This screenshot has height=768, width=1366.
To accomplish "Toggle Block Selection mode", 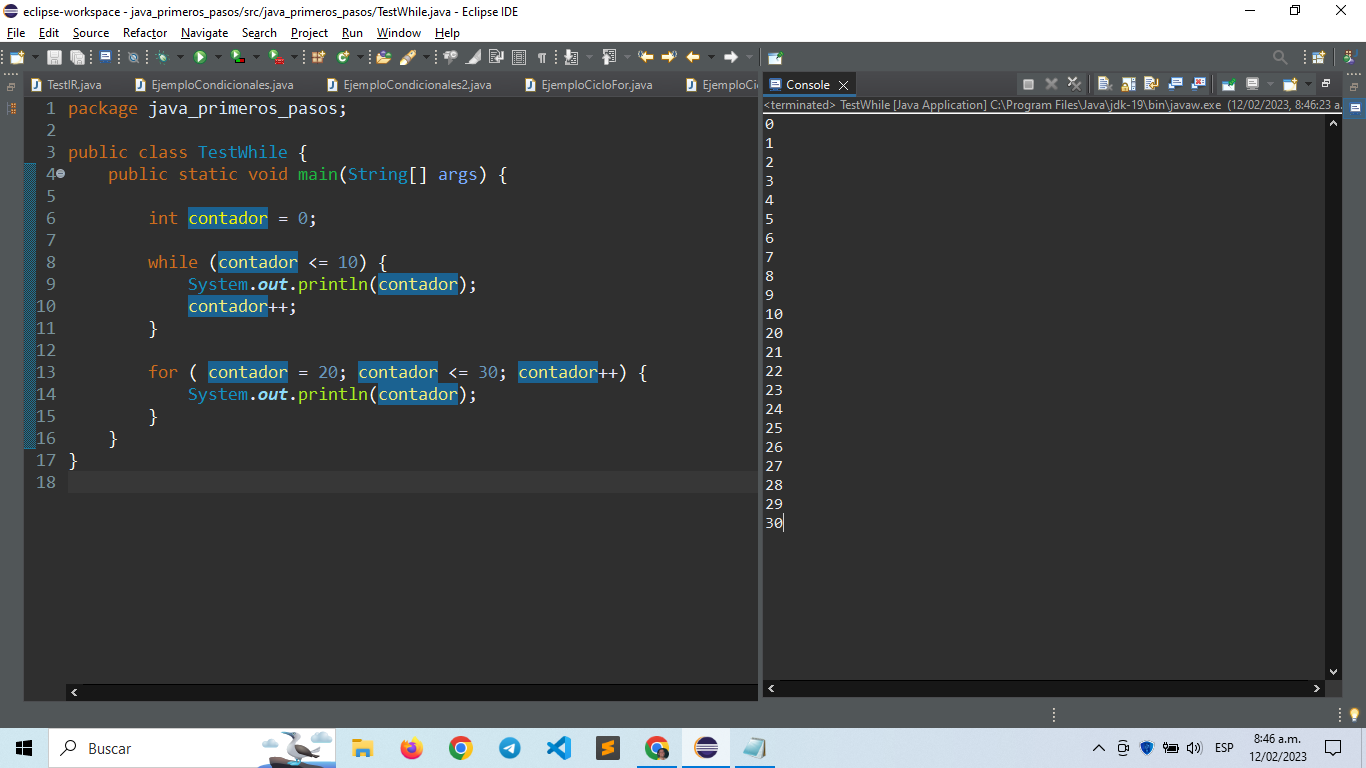I will click(520, 57).
